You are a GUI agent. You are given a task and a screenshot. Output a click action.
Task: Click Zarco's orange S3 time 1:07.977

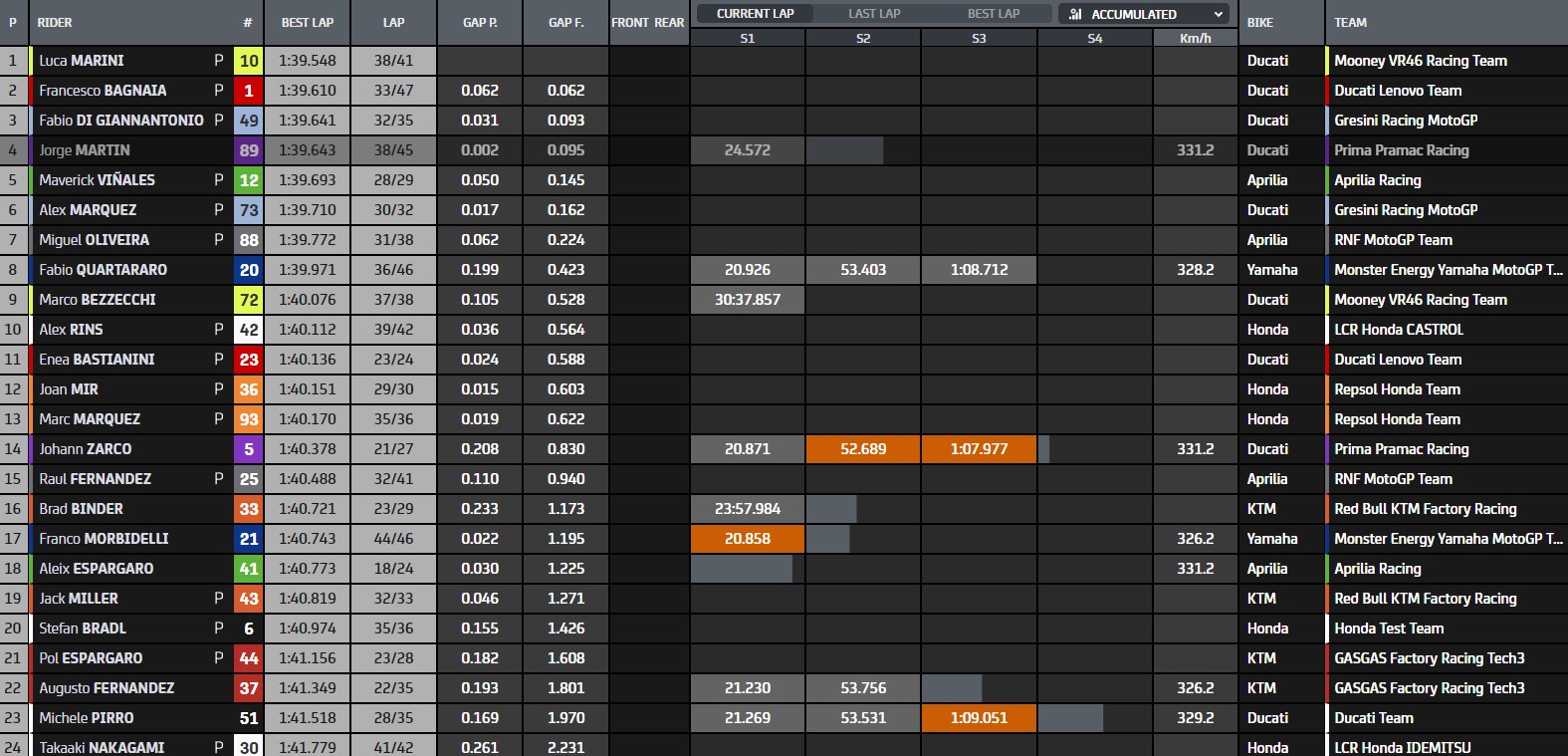pos(979,449)
